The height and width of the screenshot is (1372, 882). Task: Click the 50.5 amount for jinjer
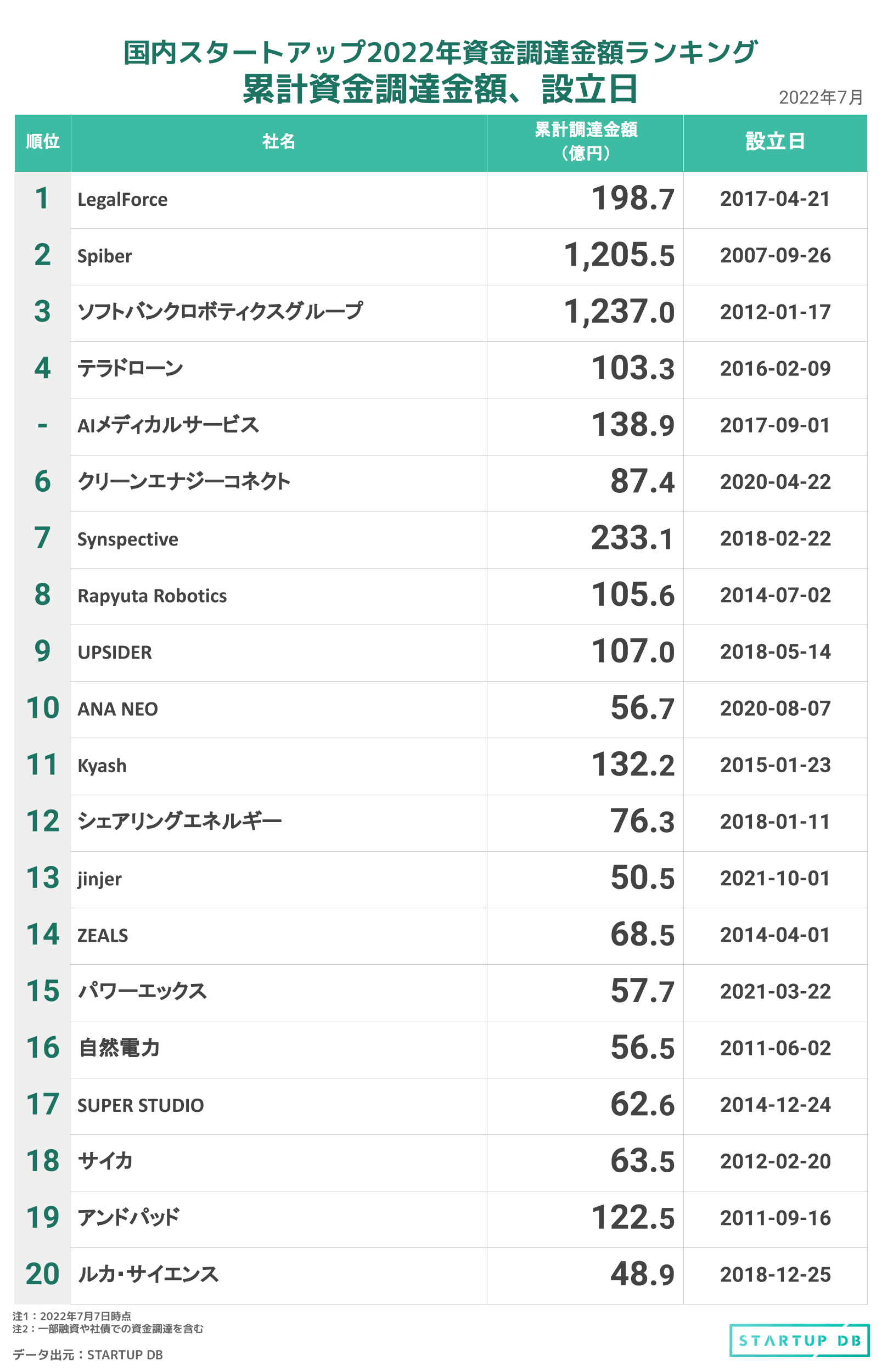click(643, 878)
